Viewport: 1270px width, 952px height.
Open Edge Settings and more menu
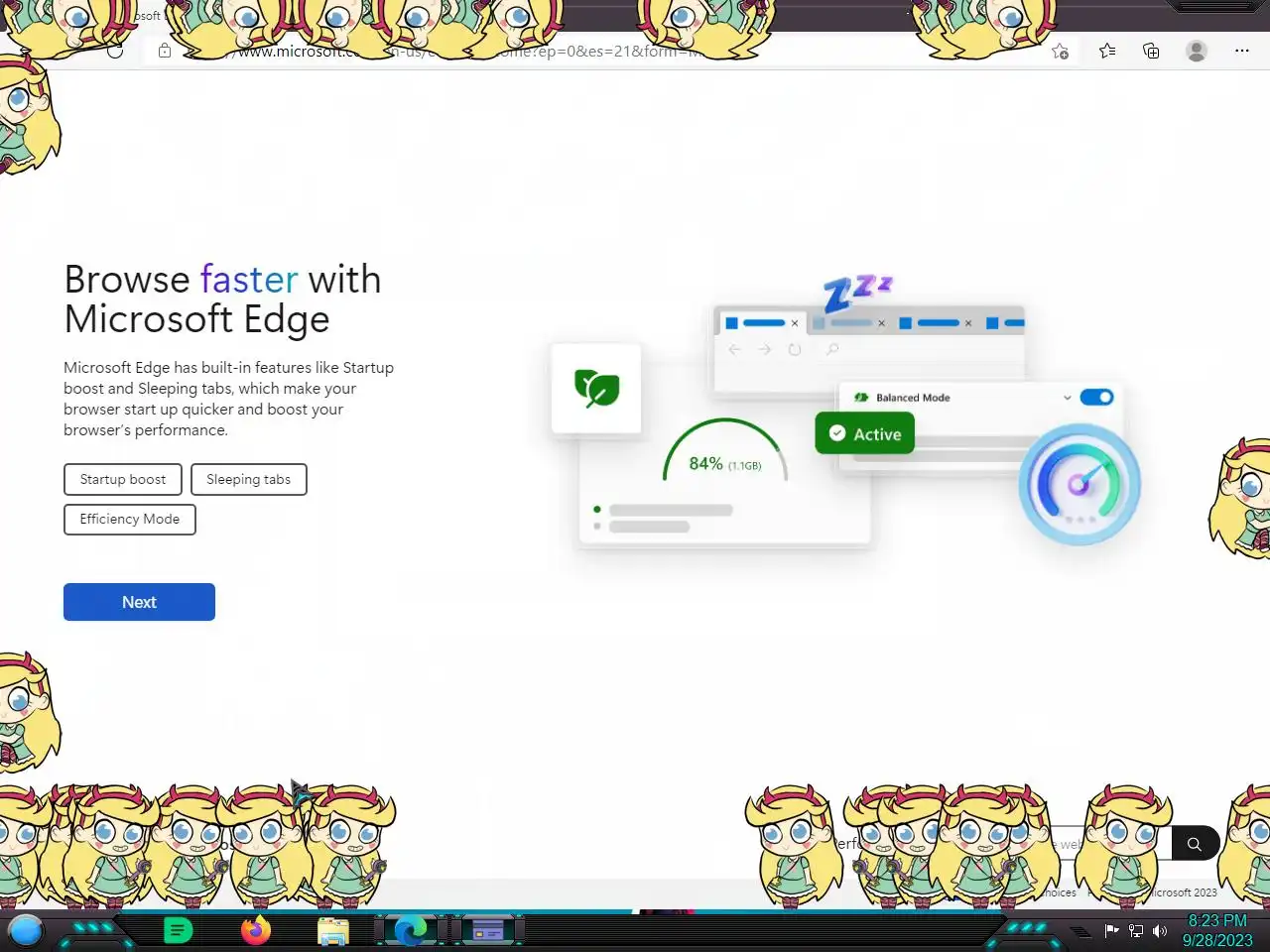coord(1242,51)
